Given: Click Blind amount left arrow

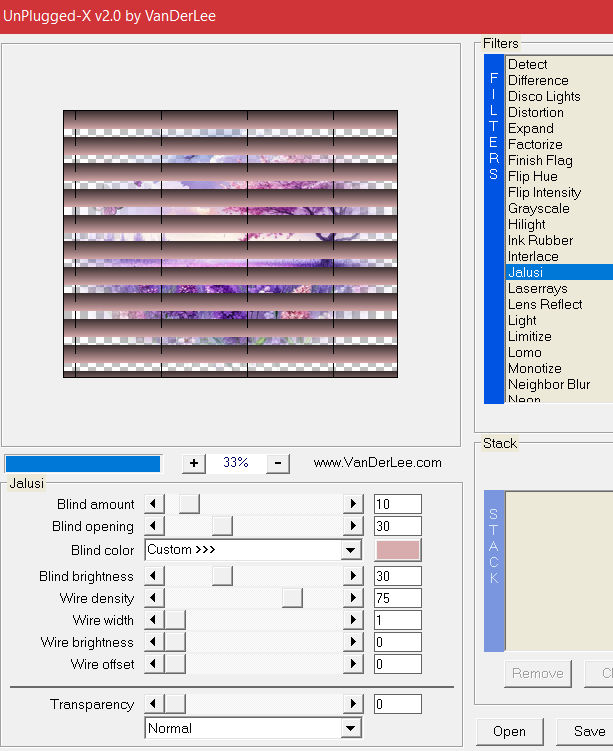Looking at the screenshot, I should (153, 504).
